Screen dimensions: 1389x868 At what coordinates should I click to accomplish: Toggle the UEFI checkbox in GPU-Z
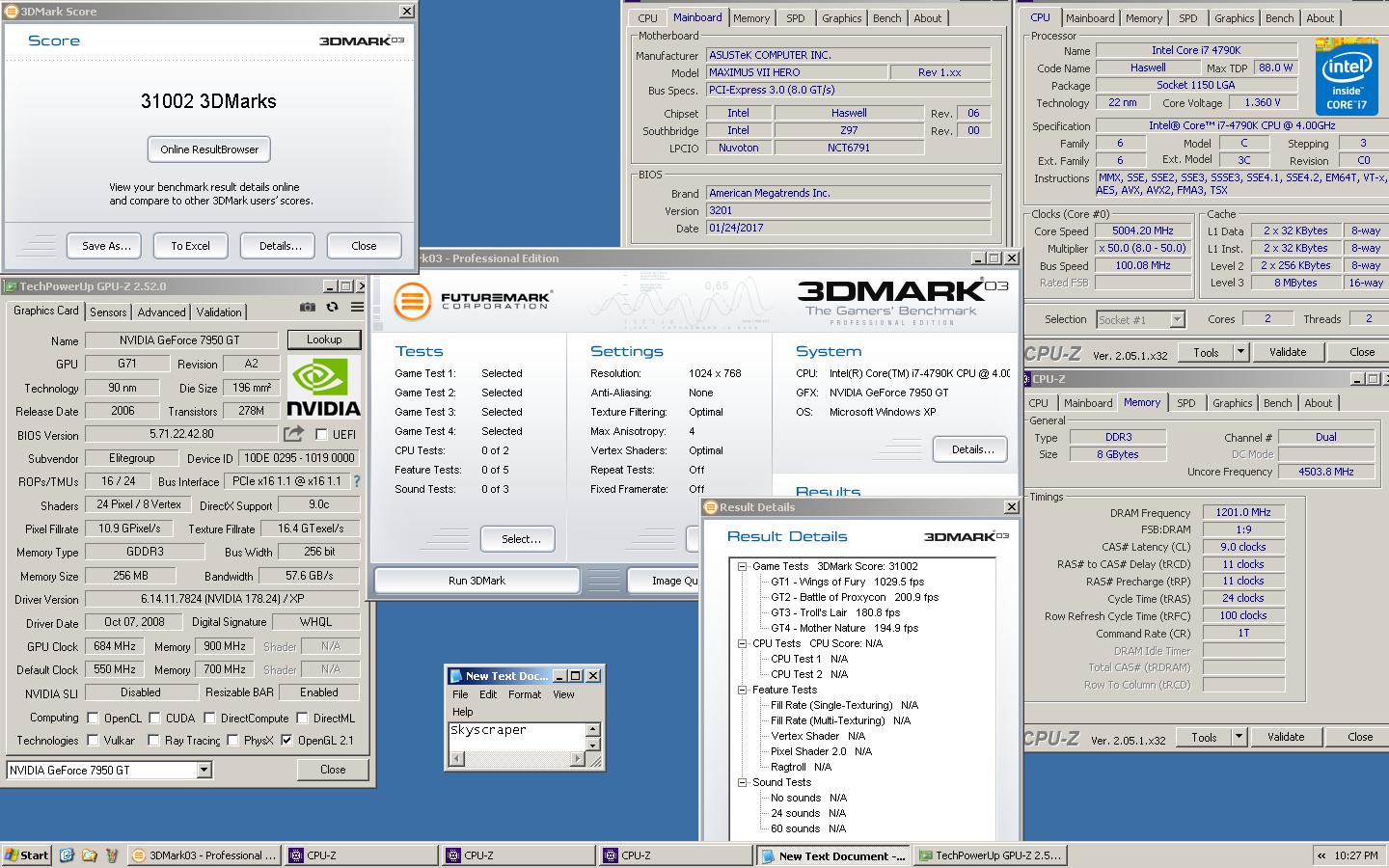321,435
